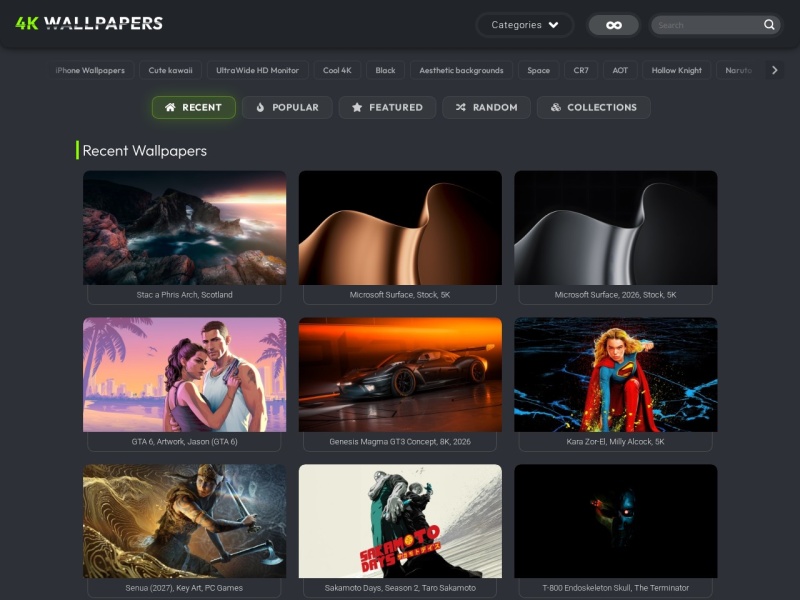Open the Cool 4K tag
Viewport: 800px width, 600px height.
point(337,70)
